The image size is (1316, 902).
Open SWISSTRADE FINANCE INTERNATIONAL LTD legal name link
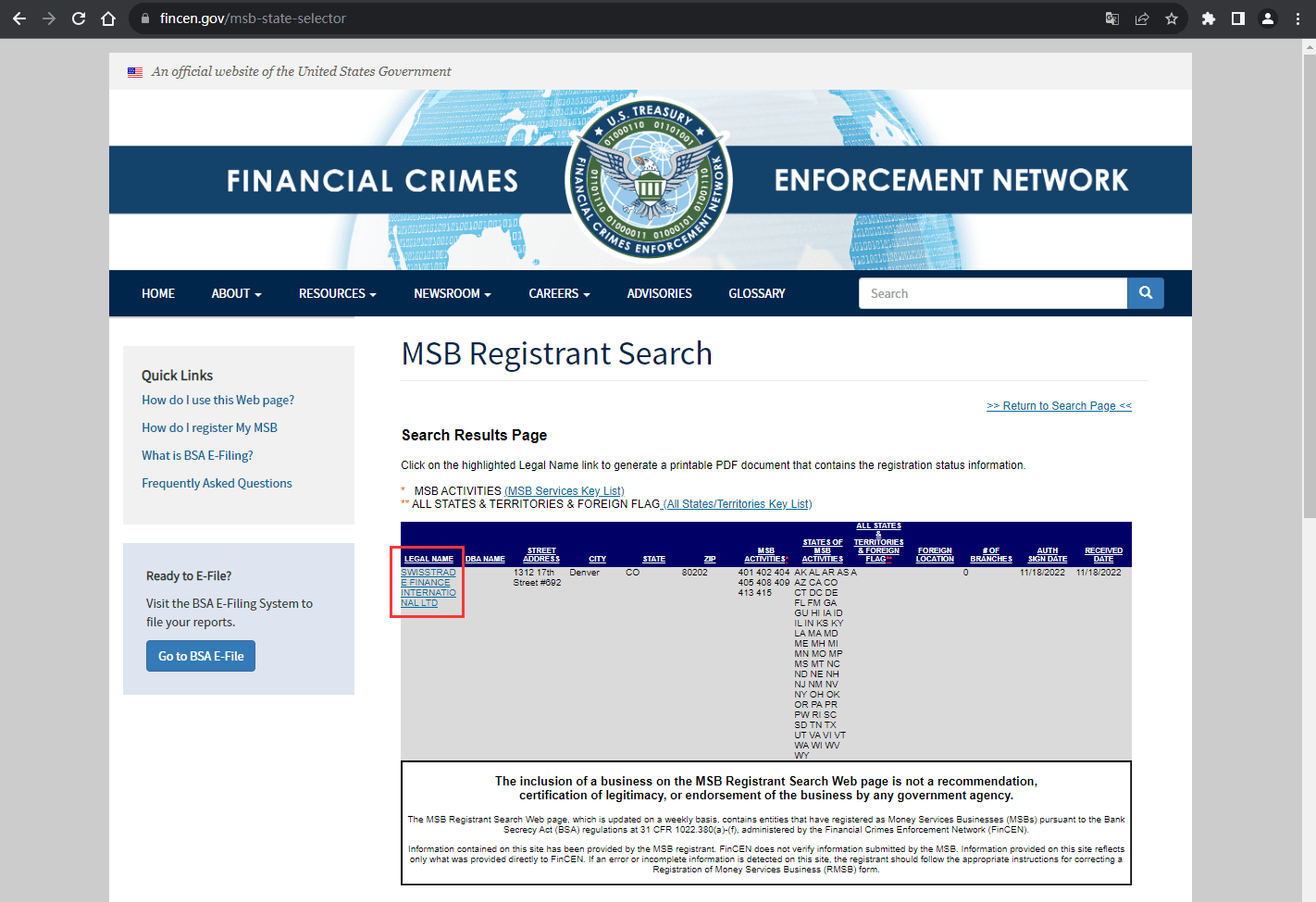428,587
